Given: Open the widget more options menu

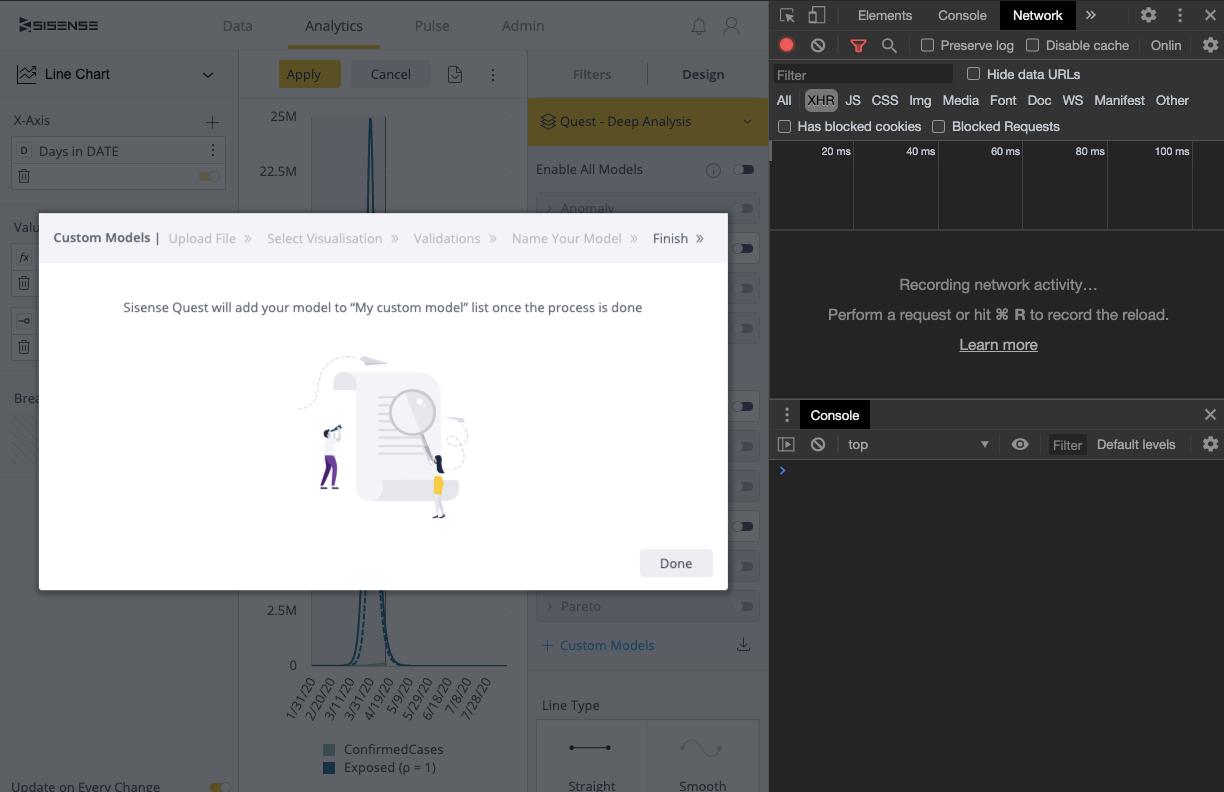Looking at the screenshot, I should coord(492,74).
